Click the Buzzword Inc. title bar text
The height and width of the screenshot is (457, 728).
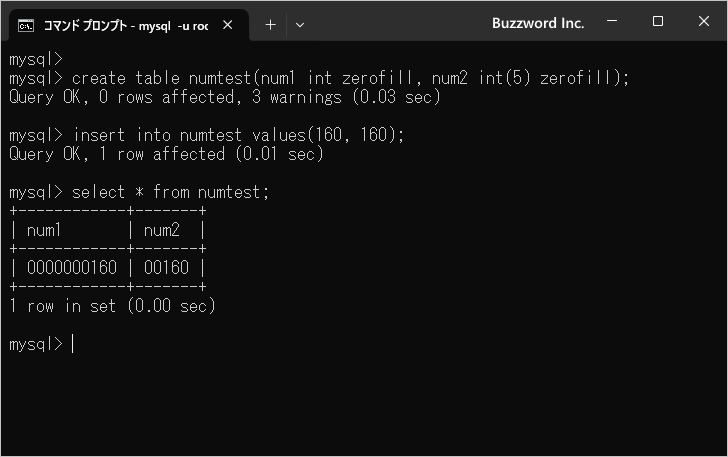click(x=538, y=23)
